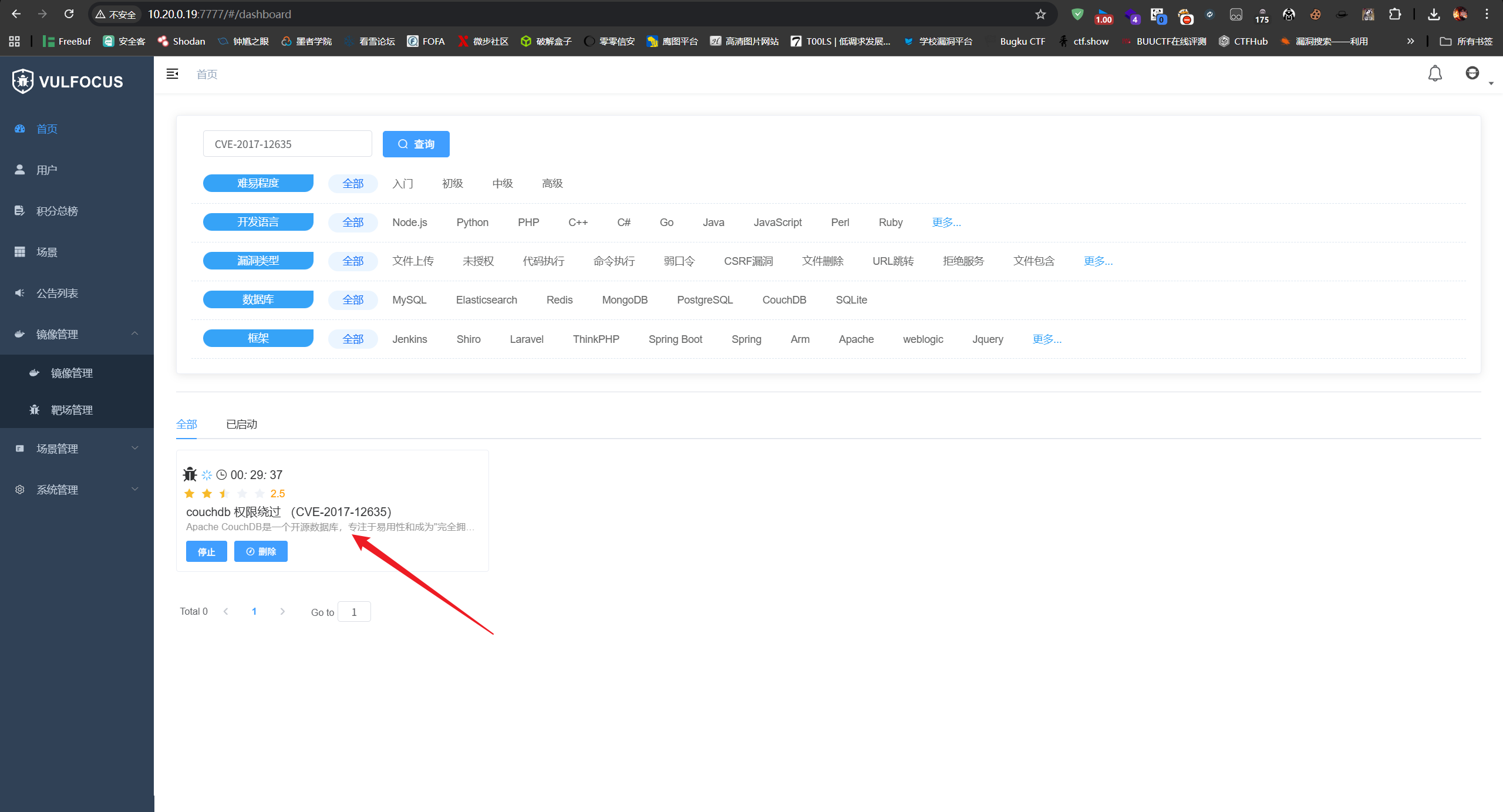The height and width of the screenshot is (812, 1503).
Task: Switch to the 已启动 tab
Action: coord(241,424)
